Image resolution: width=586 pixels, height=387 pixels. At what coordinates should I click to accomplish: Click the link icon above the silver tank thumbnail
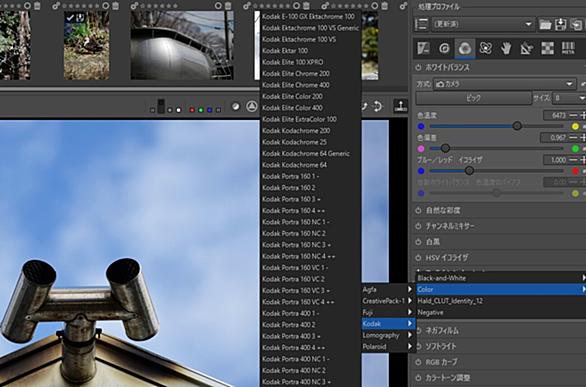134,6
